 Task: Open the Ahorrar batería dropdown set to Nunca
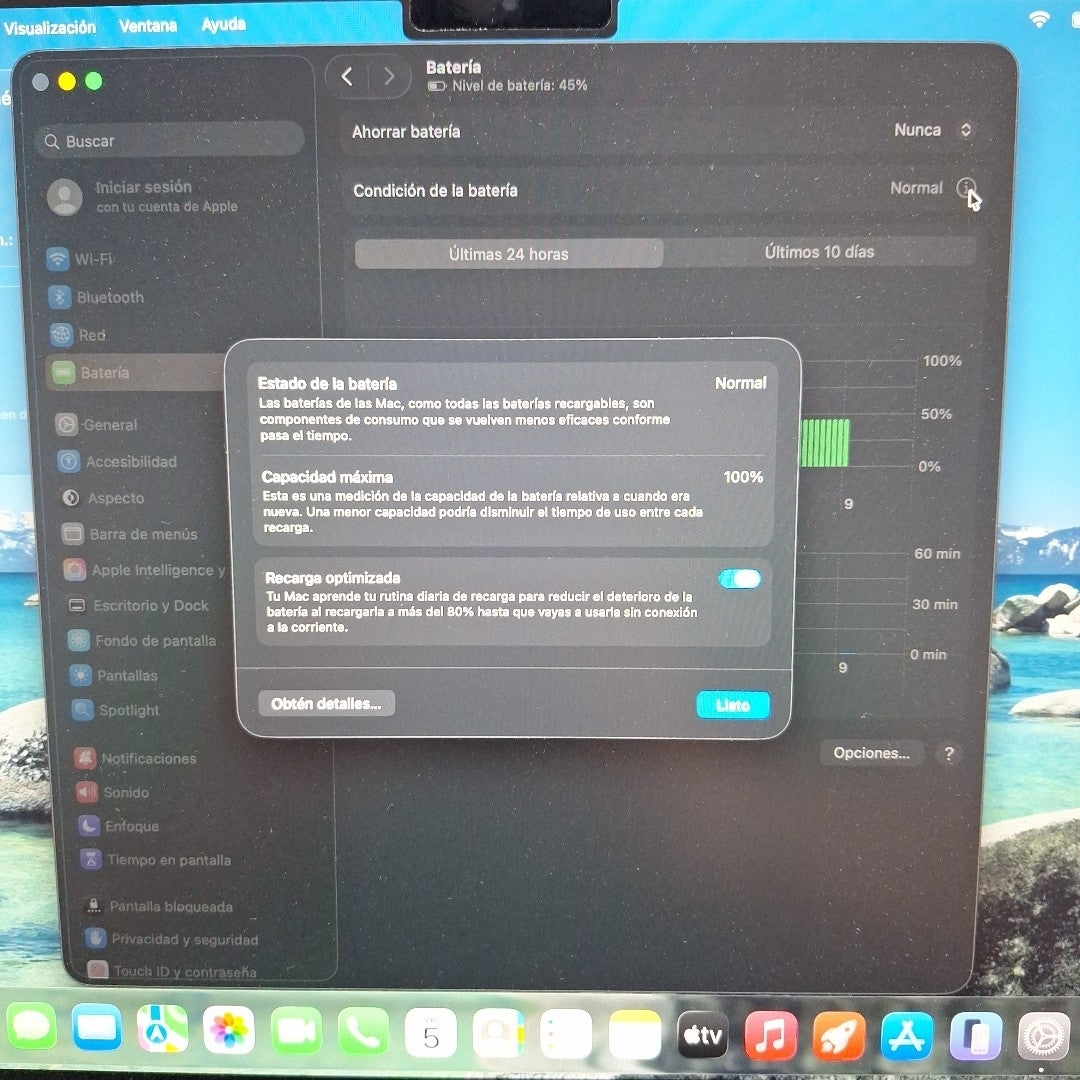[930, 130]
